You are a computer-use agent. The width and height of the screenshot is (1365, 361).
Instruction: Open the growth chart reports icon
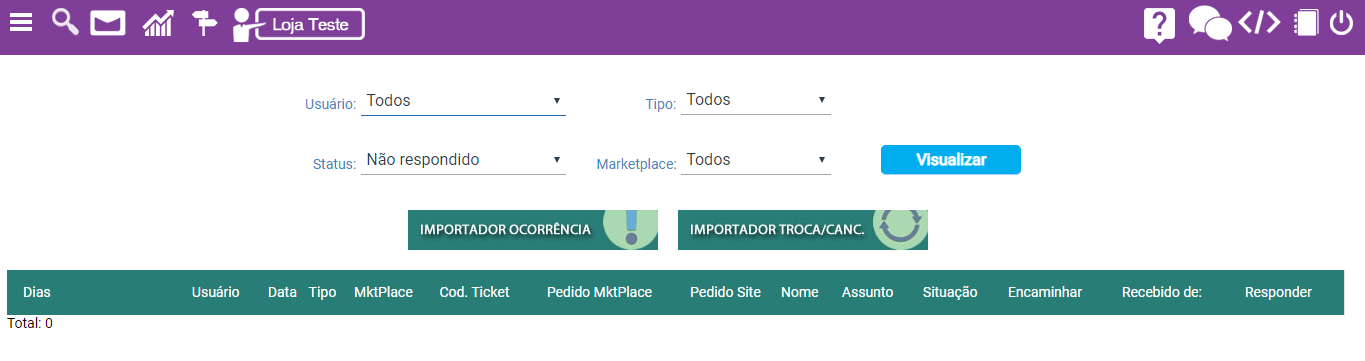coord(158,23)
